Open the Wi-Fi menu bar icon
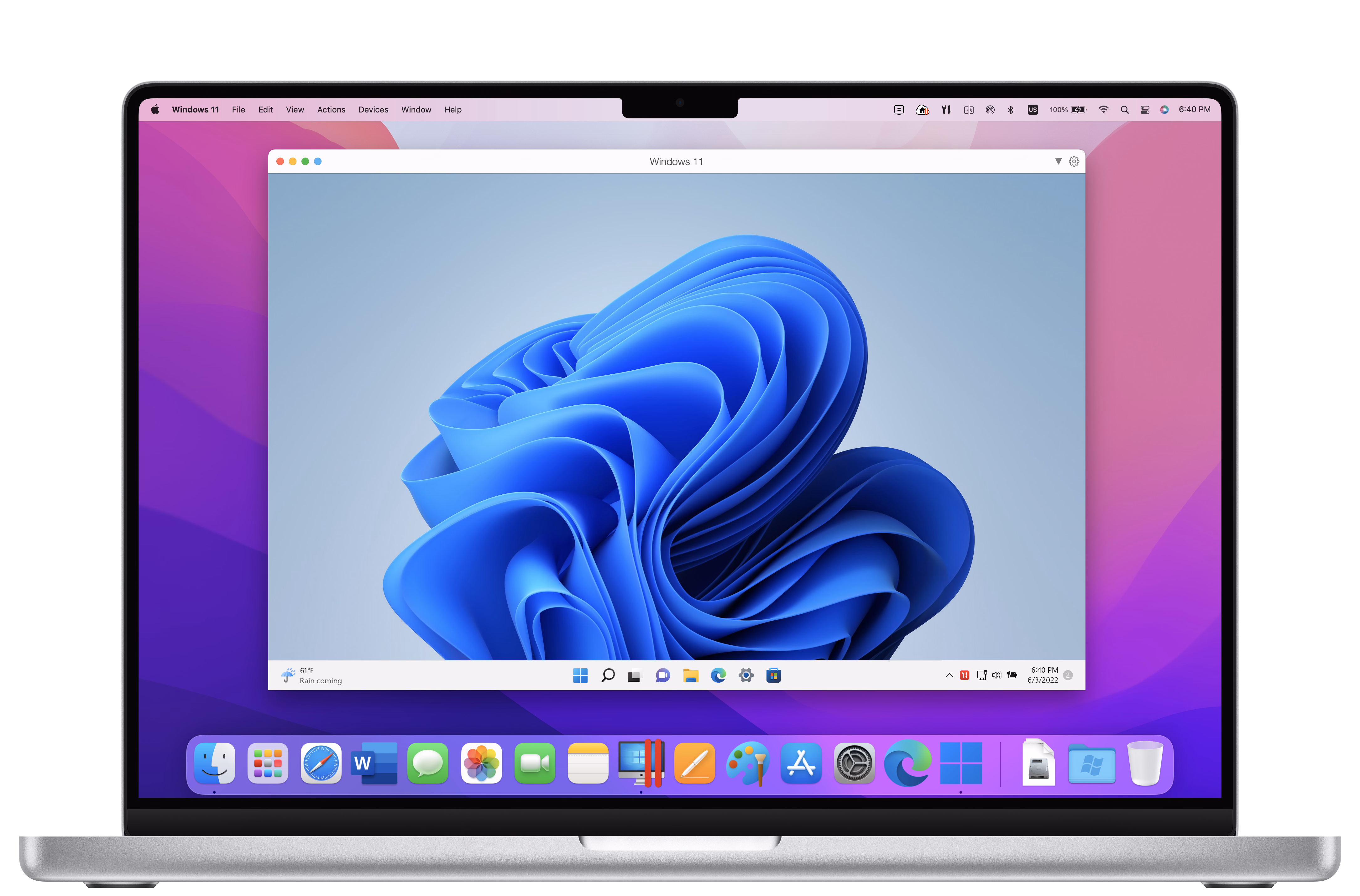 point(1103,110)
